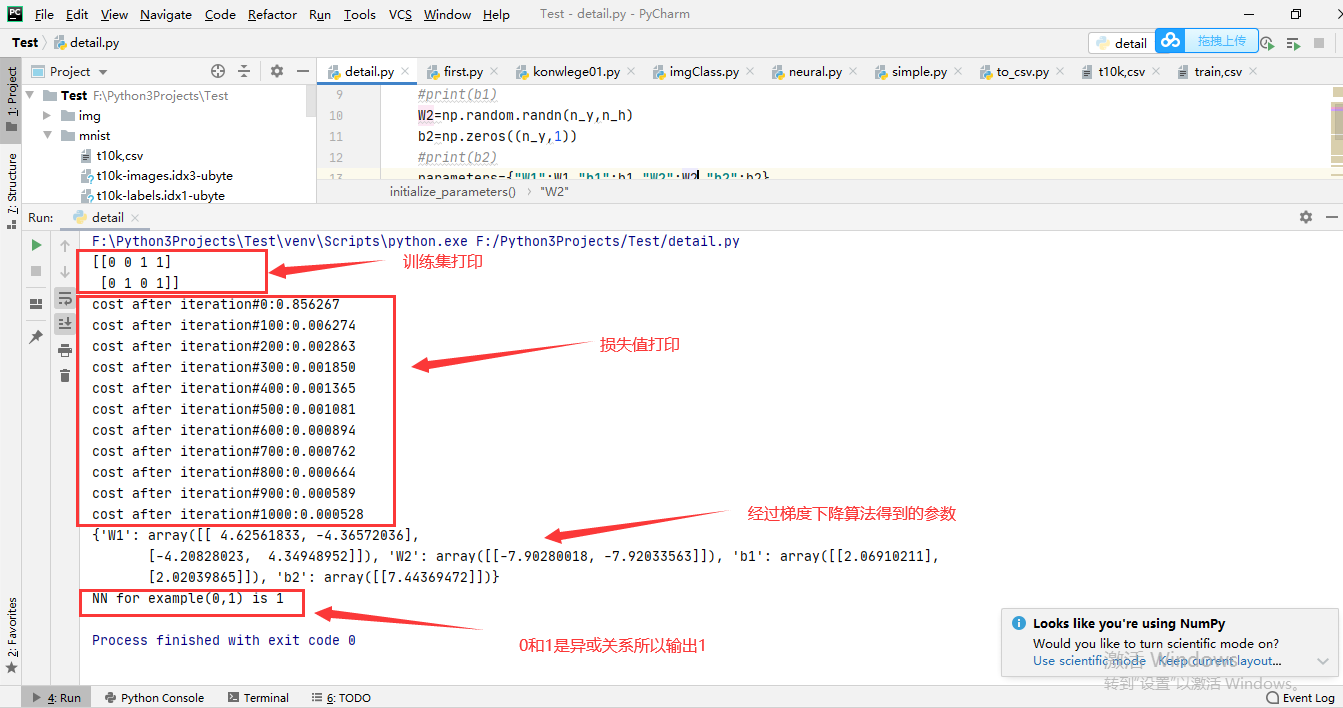Image resolution: width=1343 pixels, height=708 pixels.
Task: Open the 4: Run bottom tool tab
Action: click(x=57, y=697)
